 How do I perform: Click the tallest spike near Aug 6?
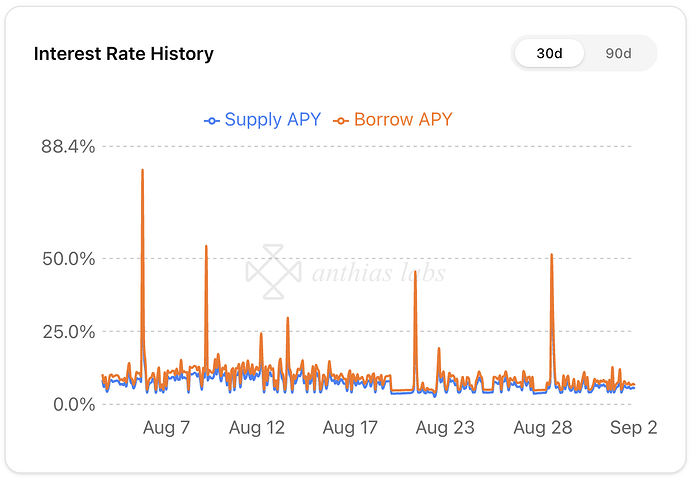tap(142, 171)
